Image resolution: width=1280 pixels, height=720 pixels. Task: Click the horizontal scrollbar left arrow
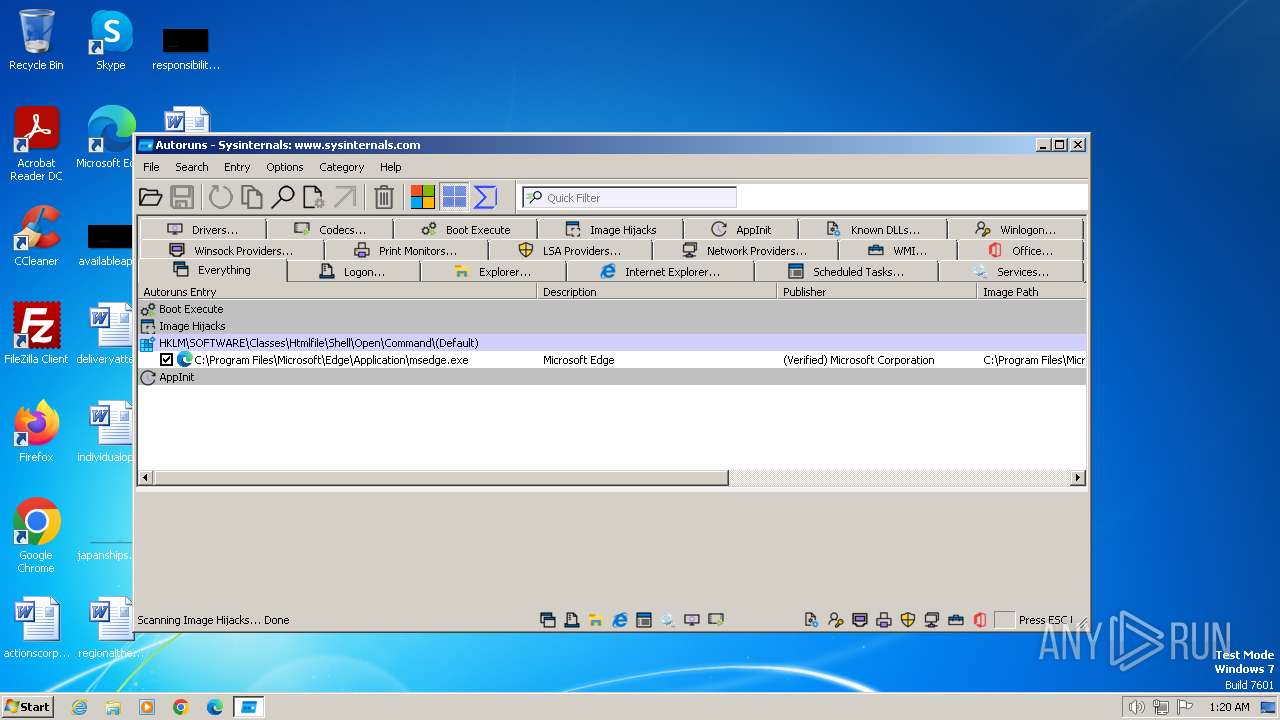146,478
